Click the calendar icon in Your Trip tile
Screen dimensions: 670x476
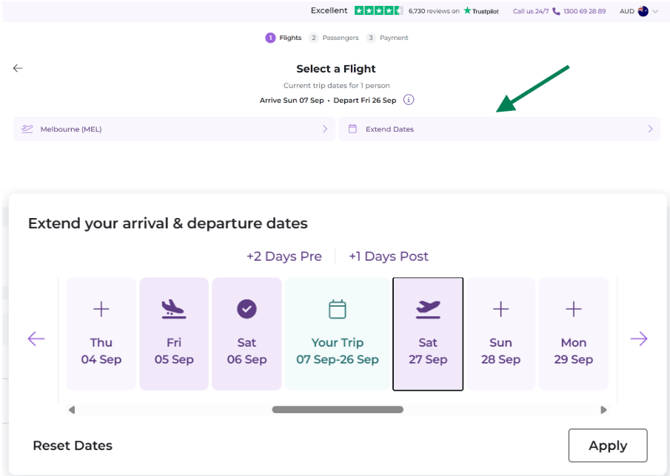tap(337, 309)
